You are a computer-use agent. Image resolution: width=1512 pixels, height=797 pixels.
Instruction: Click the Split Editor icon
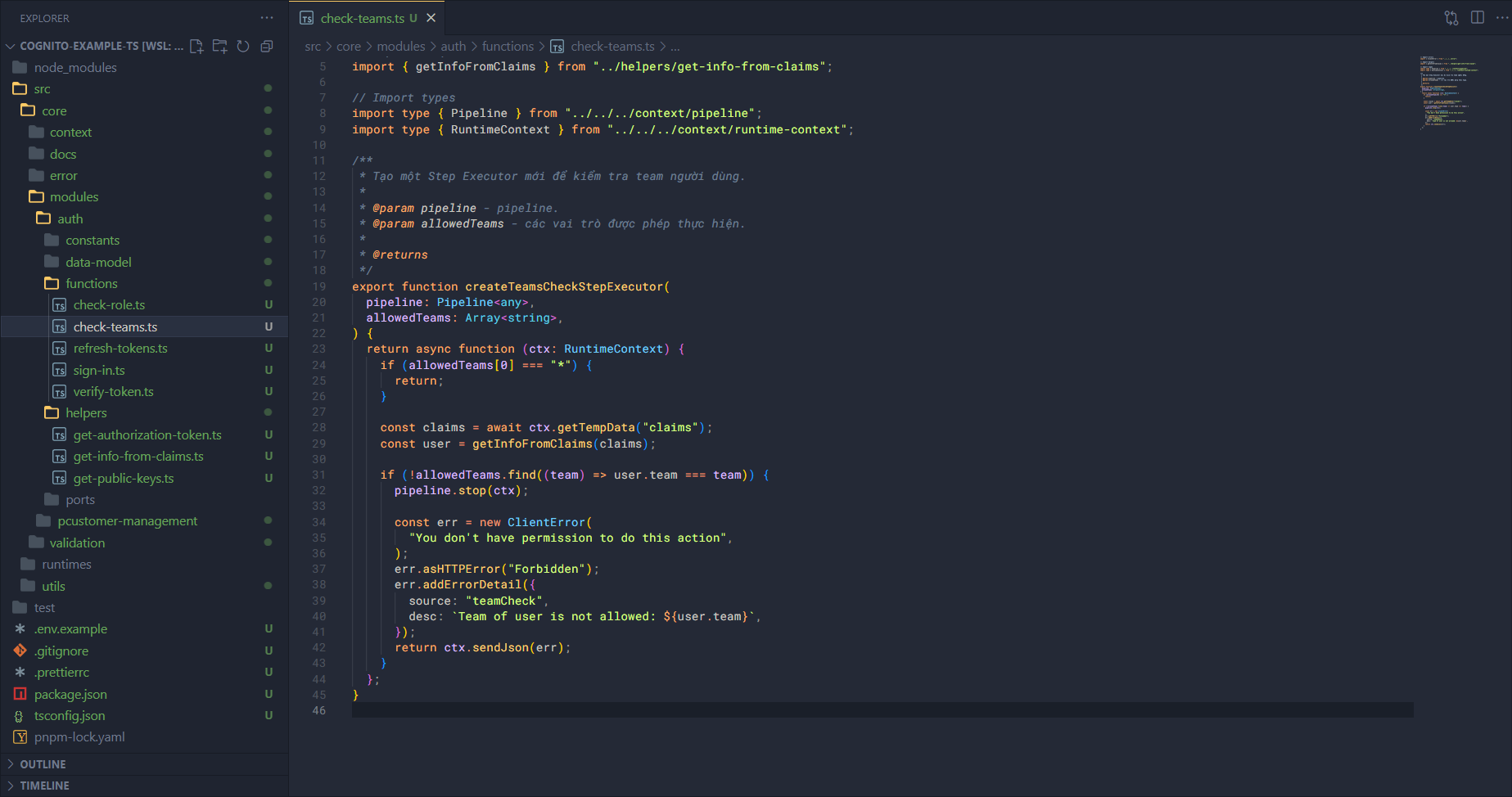pos(1478,17)
